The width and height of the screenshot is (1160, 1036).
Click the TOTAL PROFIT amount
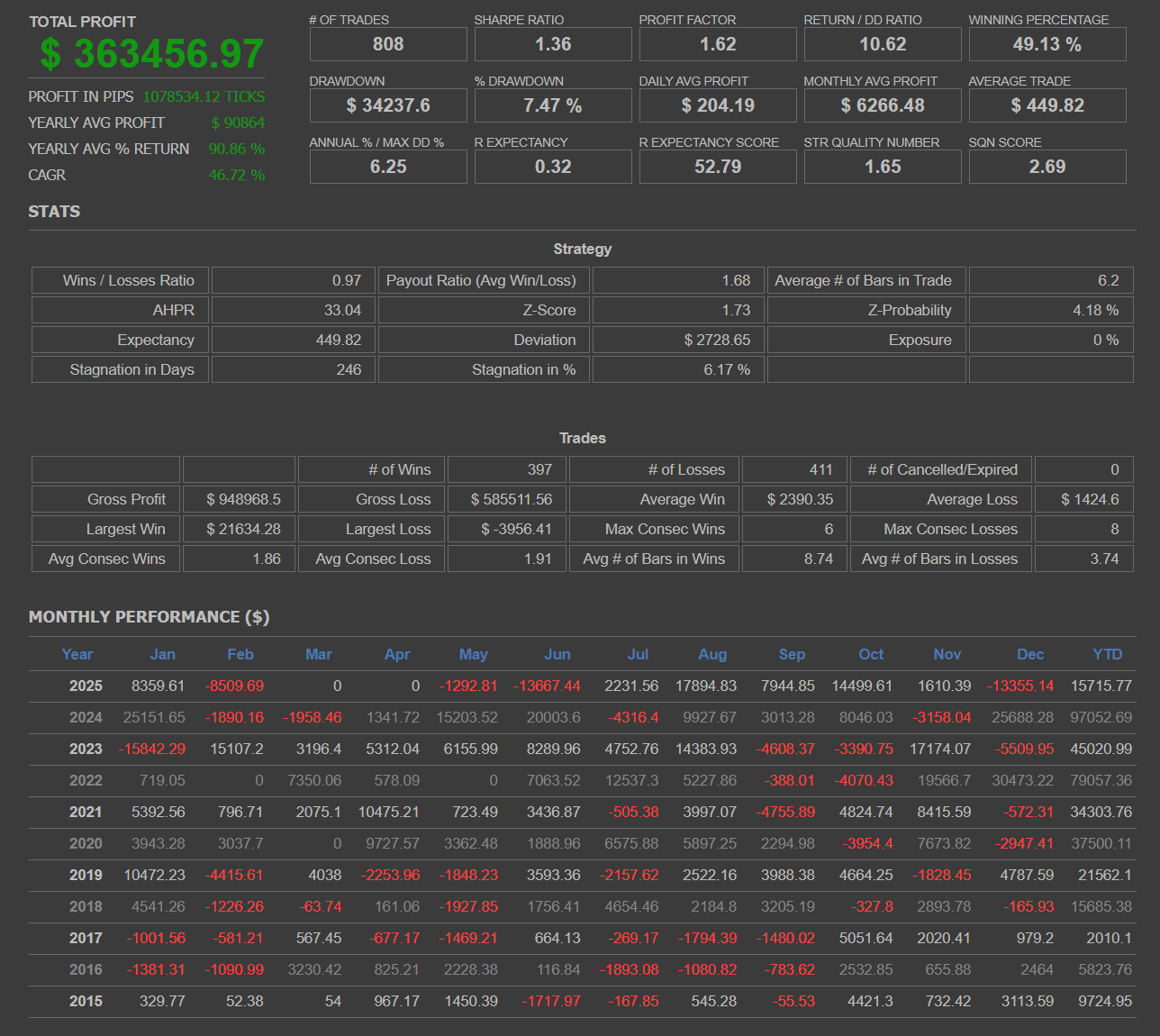(x=149, y=54)
